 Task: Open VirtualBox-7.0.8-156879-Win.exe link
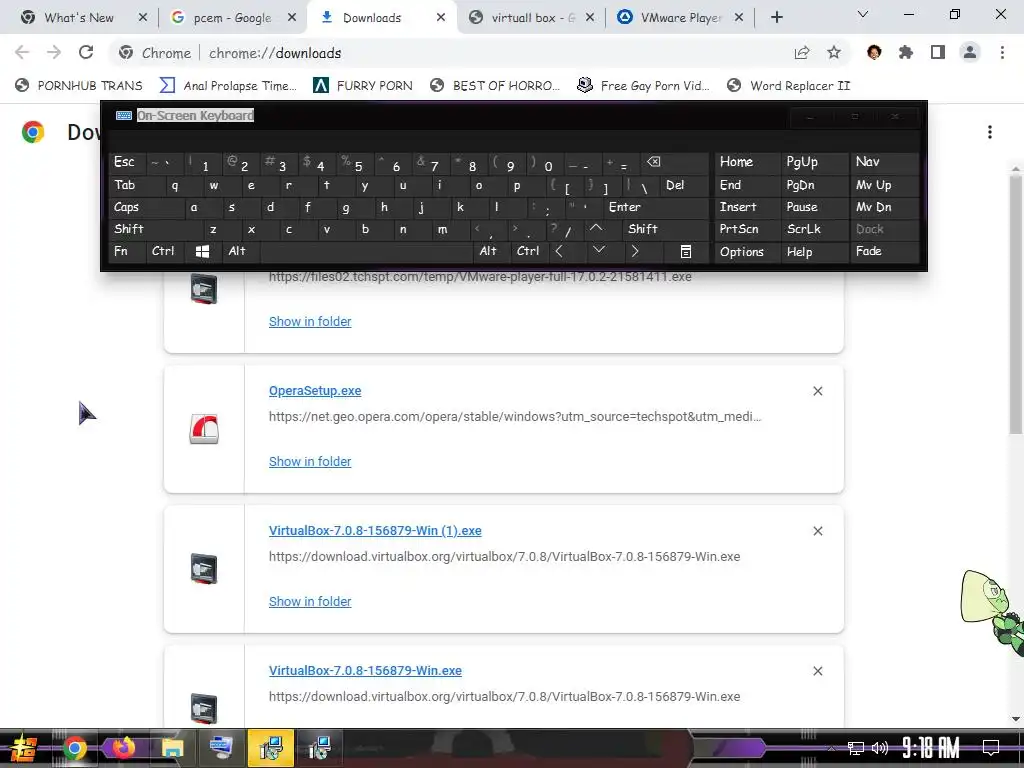point(365,670)
